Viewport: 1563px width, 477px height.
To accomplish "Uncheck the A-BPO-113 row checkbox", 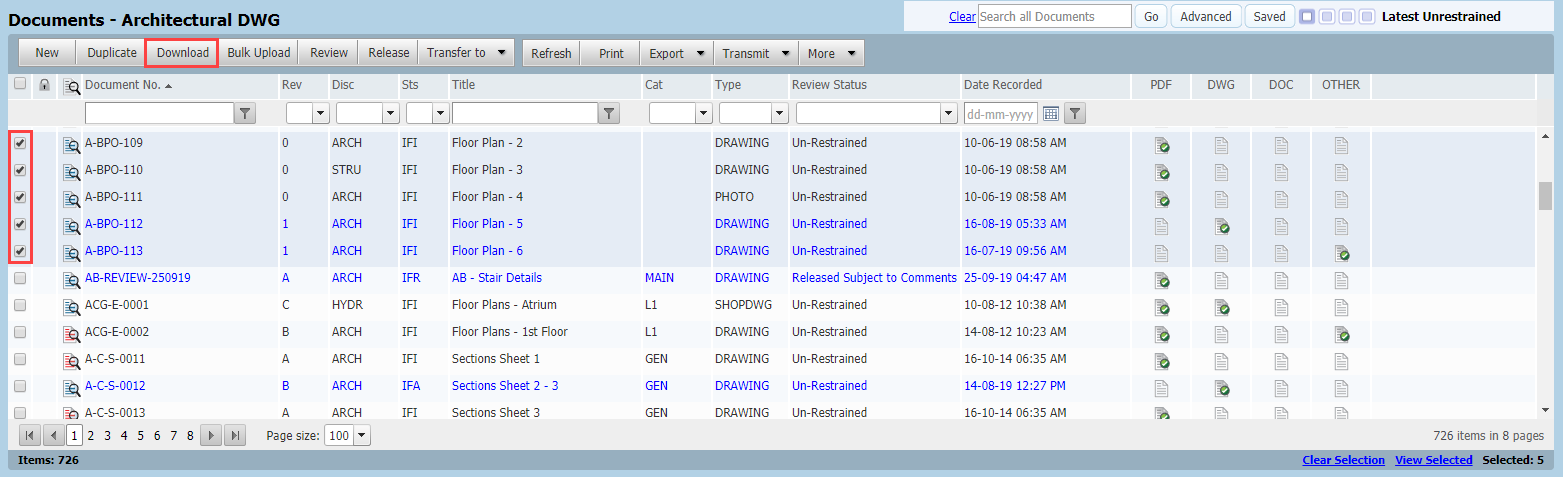I will (20, 251).
